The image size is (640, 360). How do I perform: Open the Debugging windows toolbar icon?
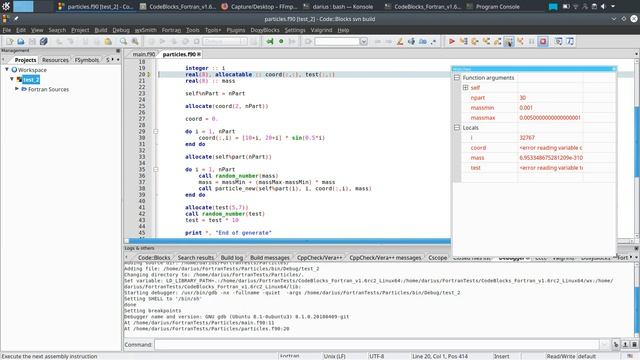pyautogui.click(x=558, y=41)
